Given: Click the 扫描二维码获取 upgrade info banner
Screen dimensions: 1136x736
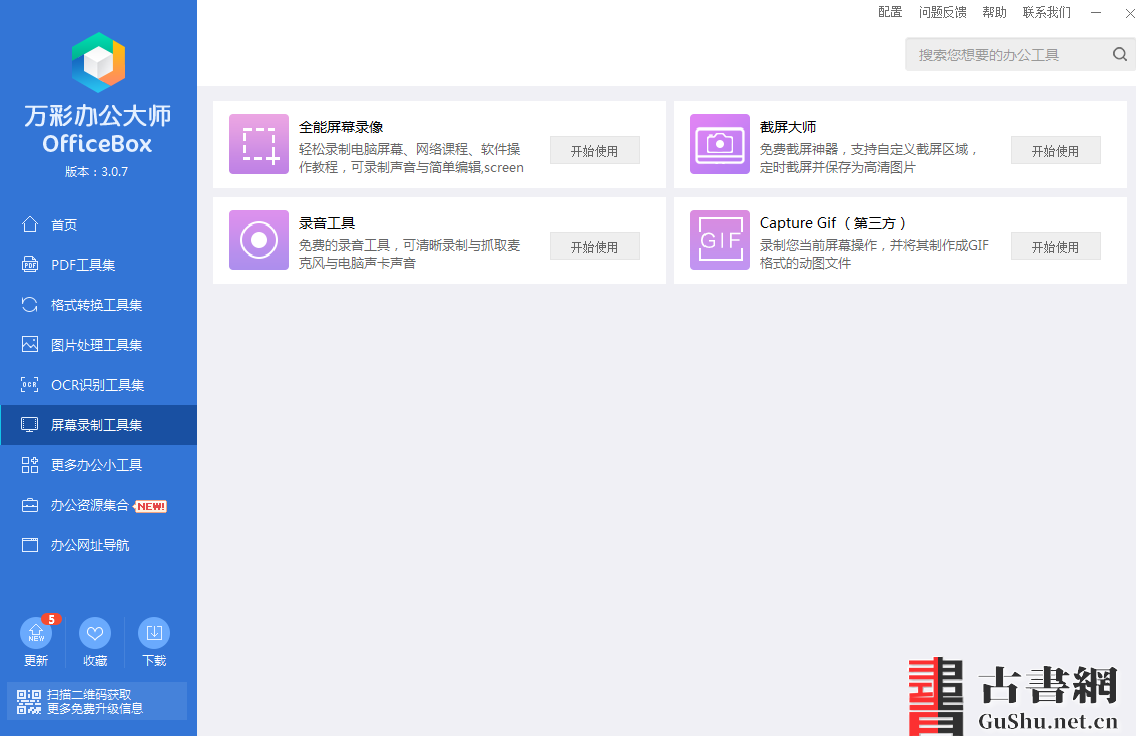Looking at the screenshot, I should [96, 701].
